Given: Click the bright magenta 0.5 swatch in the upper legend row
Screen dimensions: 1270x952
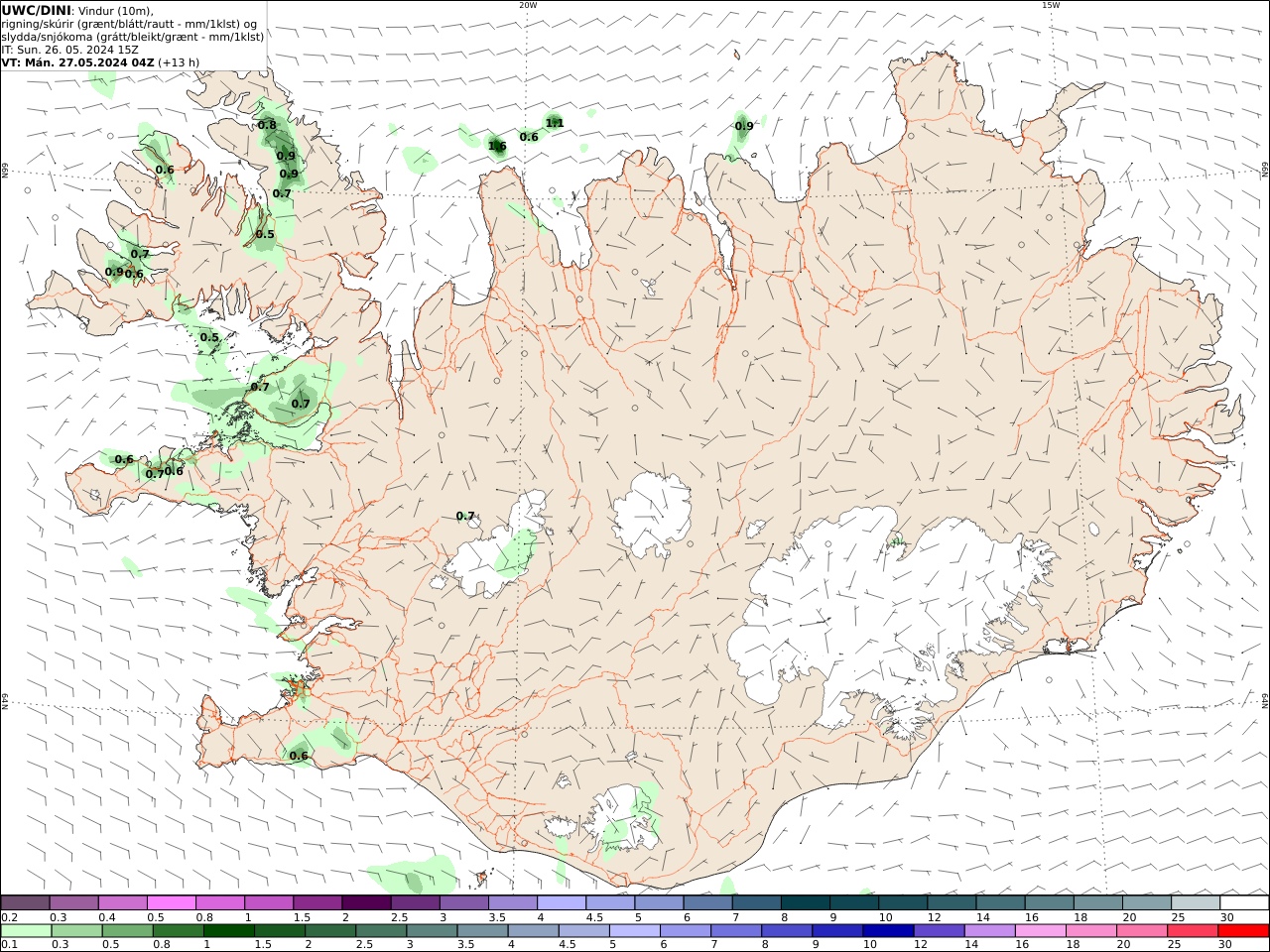Looking at the screenshot, I should (171, 902).
